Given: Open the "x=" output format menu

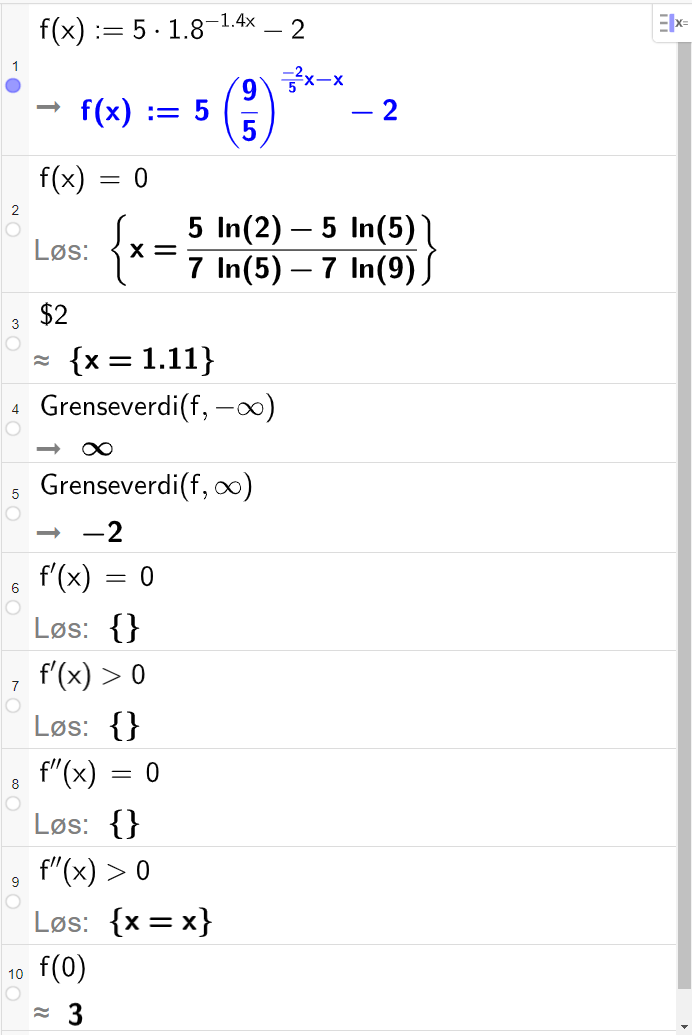Looking at the screenshot, I should point(672,23).
